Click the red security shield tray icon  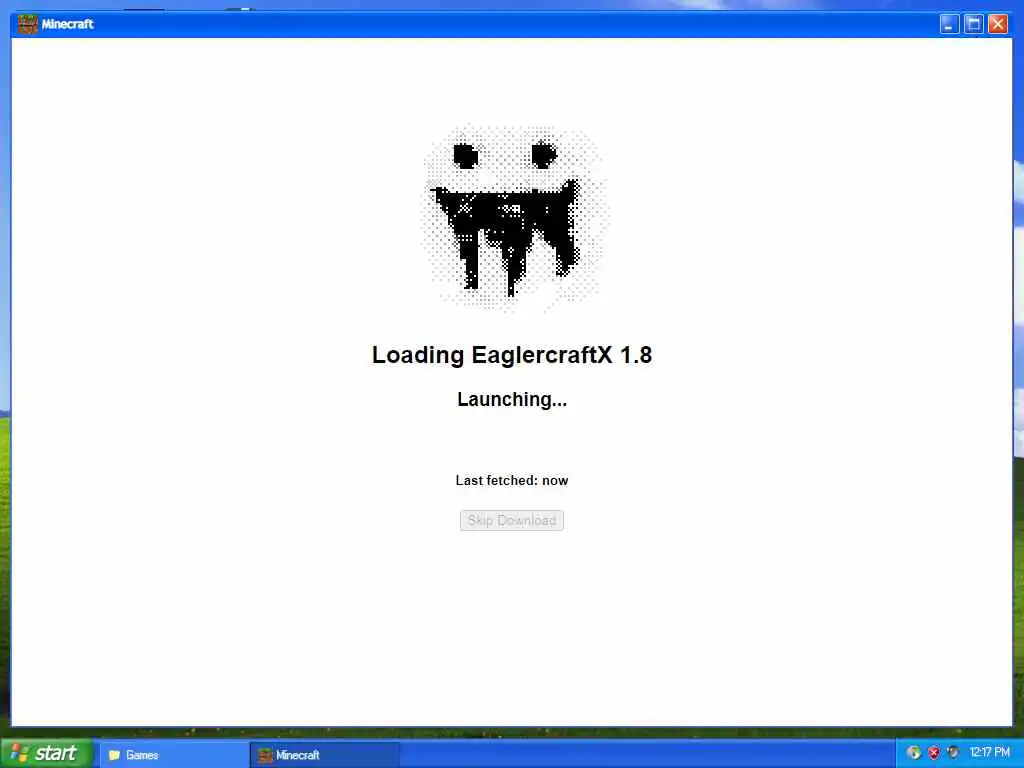(934, 753)
